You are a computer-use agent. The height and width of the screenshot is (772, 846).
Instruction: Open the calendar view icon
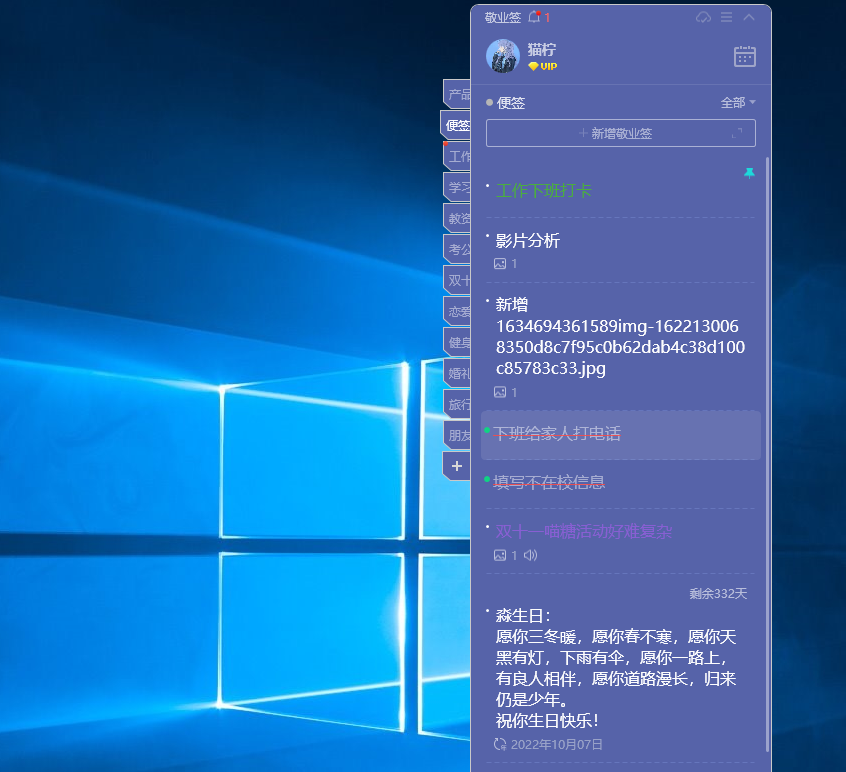tap(745, 57)
